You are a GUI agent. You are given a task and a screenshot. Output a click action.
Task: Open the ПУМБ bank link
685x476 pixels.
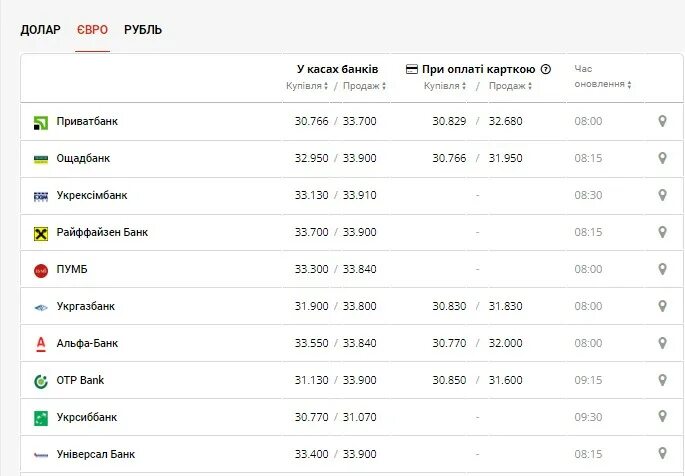(72, 269)
